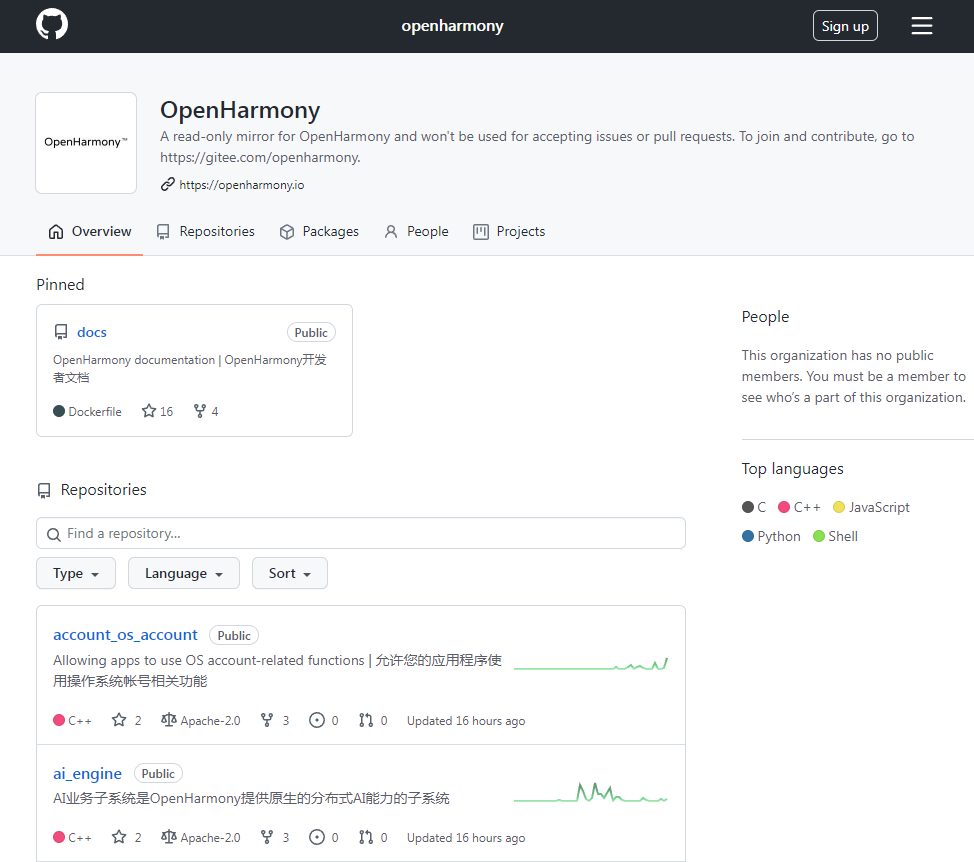Switch to the Repositories tab

pyautogui.click(x=205, y=232)
